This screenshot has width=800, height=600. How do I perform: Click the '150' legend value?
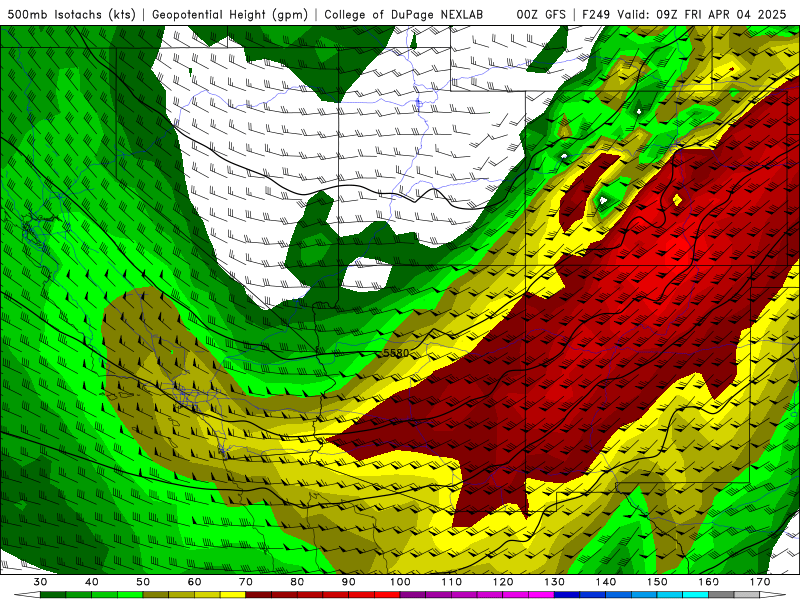point(657,582)
